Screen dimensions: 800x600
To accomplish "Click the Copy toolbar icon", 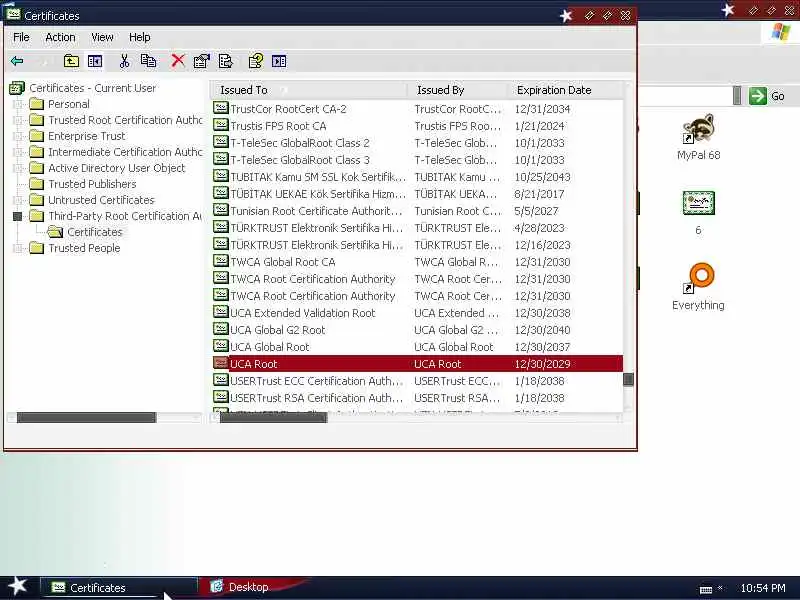I will 148,61.
